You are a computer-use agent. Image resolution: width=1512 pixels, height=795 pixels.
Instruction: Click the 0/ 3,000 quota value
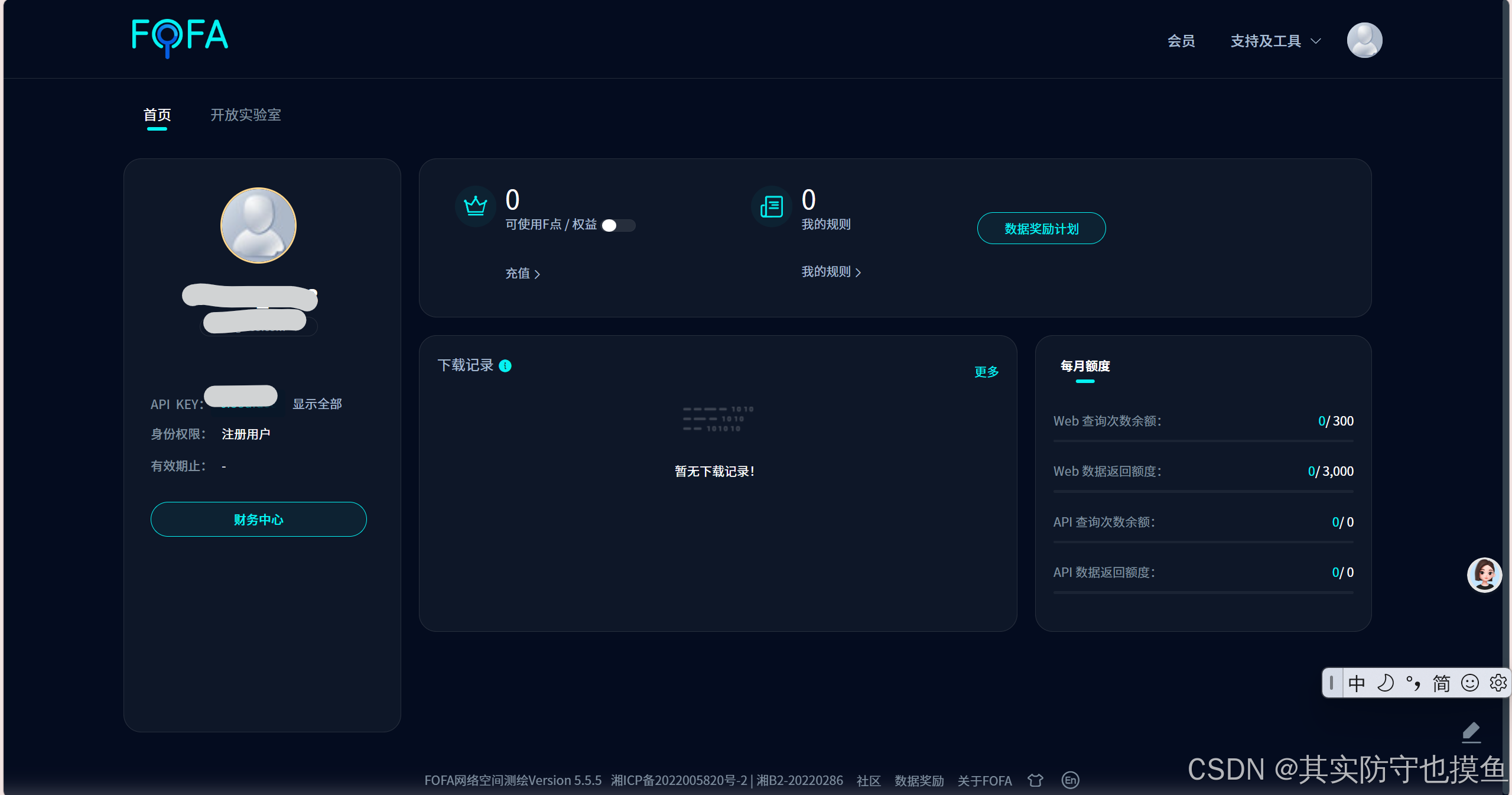pyautogui.click(x=1331, y=471)
